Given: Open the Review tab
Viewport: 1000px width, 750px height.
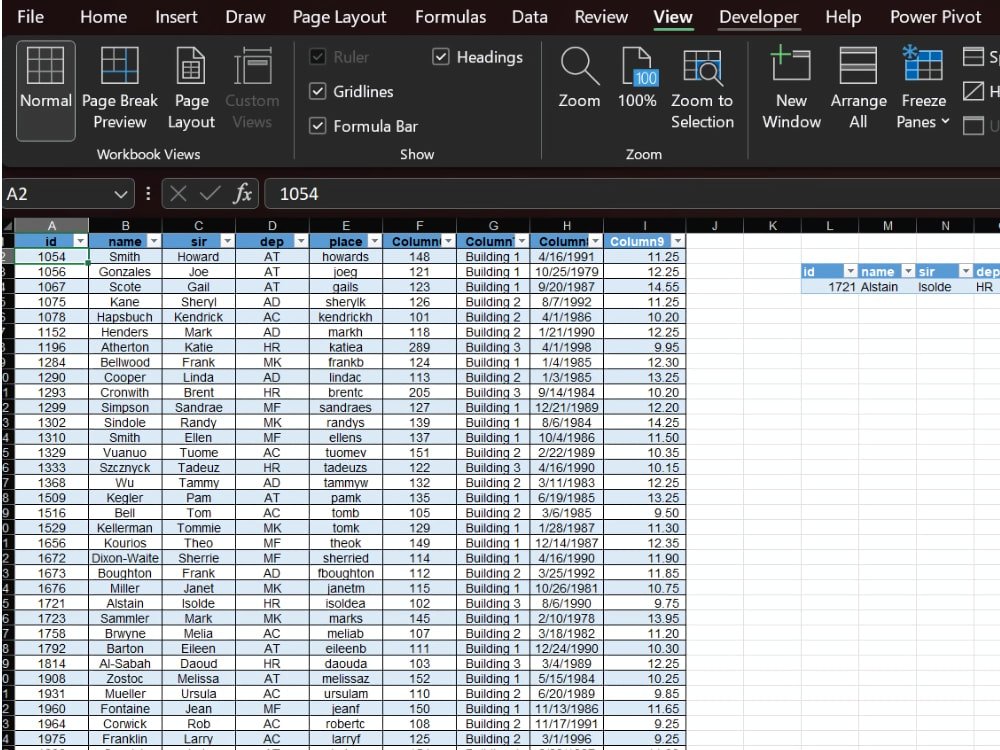Looking at the screenshot, I should (x=601, y=17).
